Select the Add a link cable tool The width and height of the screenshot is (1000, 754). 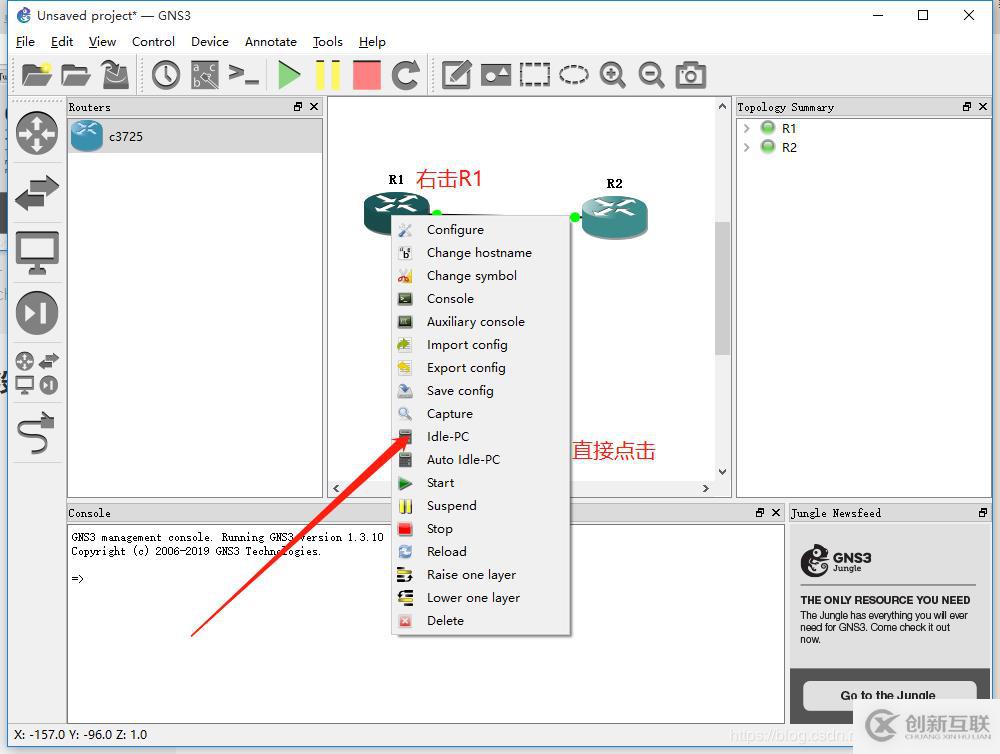point(37,432)
